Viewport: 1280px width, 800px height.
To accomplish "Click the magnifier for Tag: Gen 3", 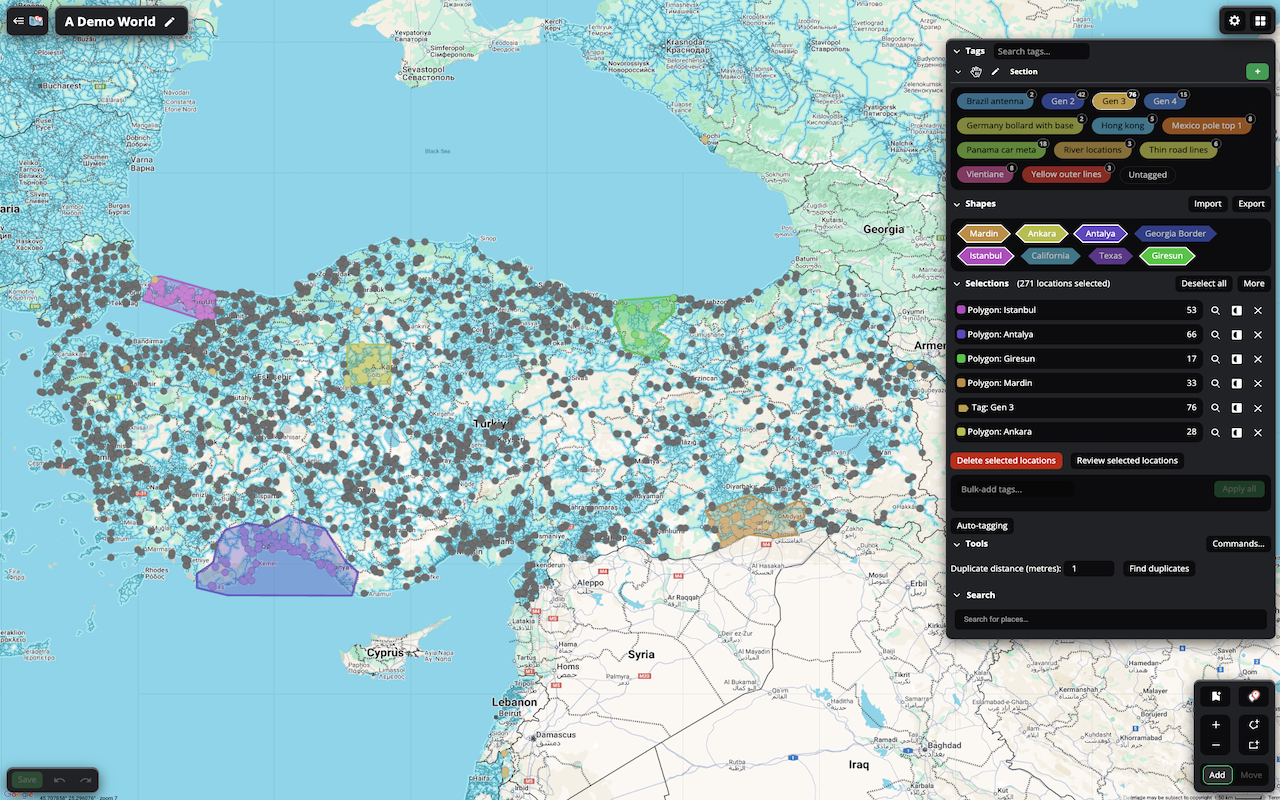I will pyautogui.click(x=1216, y=408).
